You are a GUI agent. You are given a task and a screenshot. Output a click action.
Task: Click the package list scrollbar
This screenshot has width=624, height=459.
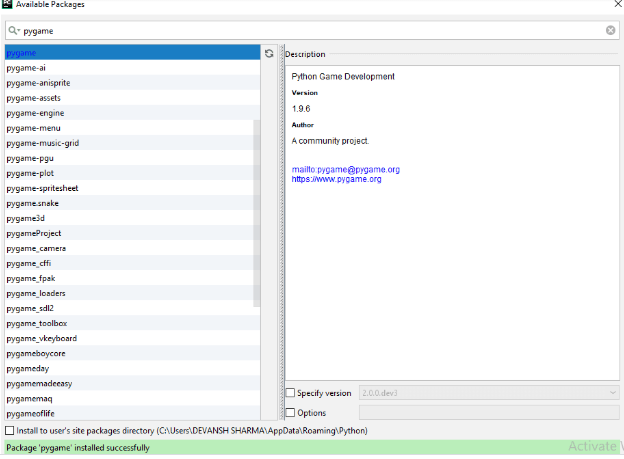(x=257, y=213)
